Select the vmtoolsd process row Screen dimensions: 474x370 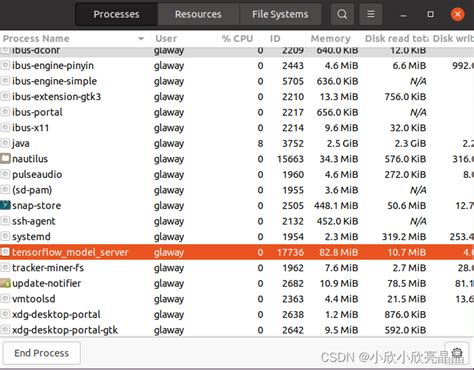pos(237,299)
